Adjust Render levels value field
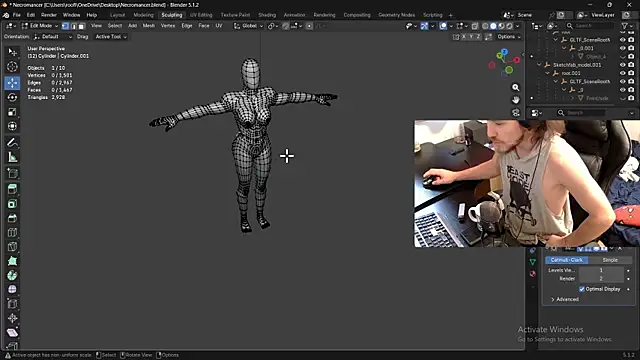Image resolution: width=640 pixels, height=360 pixels. 601,278
